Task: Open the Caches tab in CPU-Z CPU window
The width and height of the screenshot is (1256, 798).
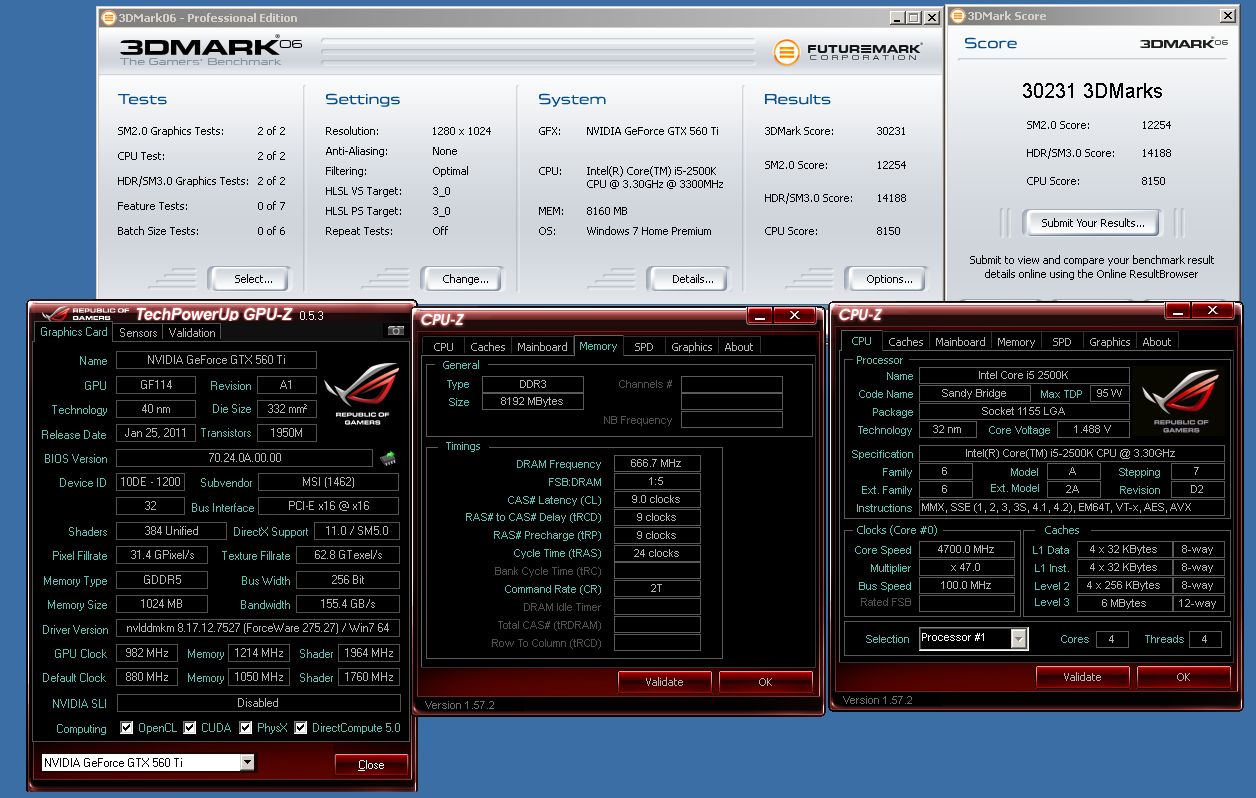Action: [906, 342]
